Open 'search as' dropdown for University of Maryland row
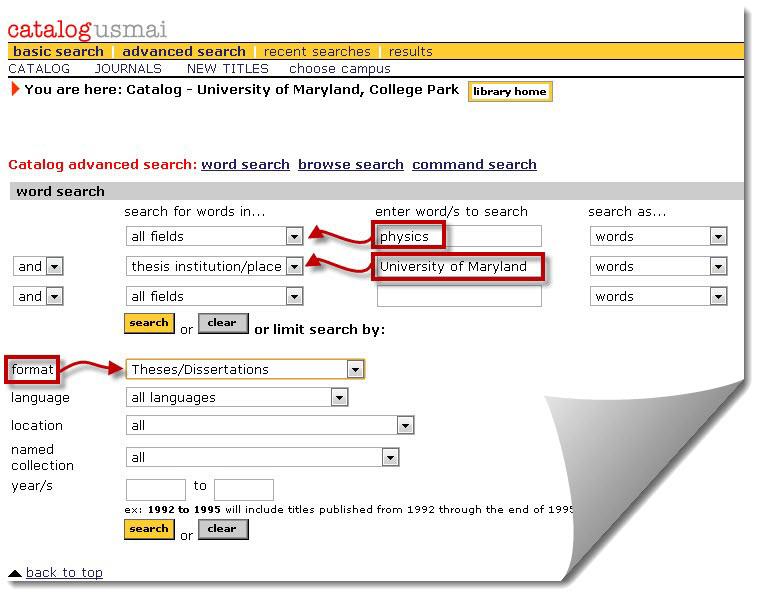 click(658, 266)
